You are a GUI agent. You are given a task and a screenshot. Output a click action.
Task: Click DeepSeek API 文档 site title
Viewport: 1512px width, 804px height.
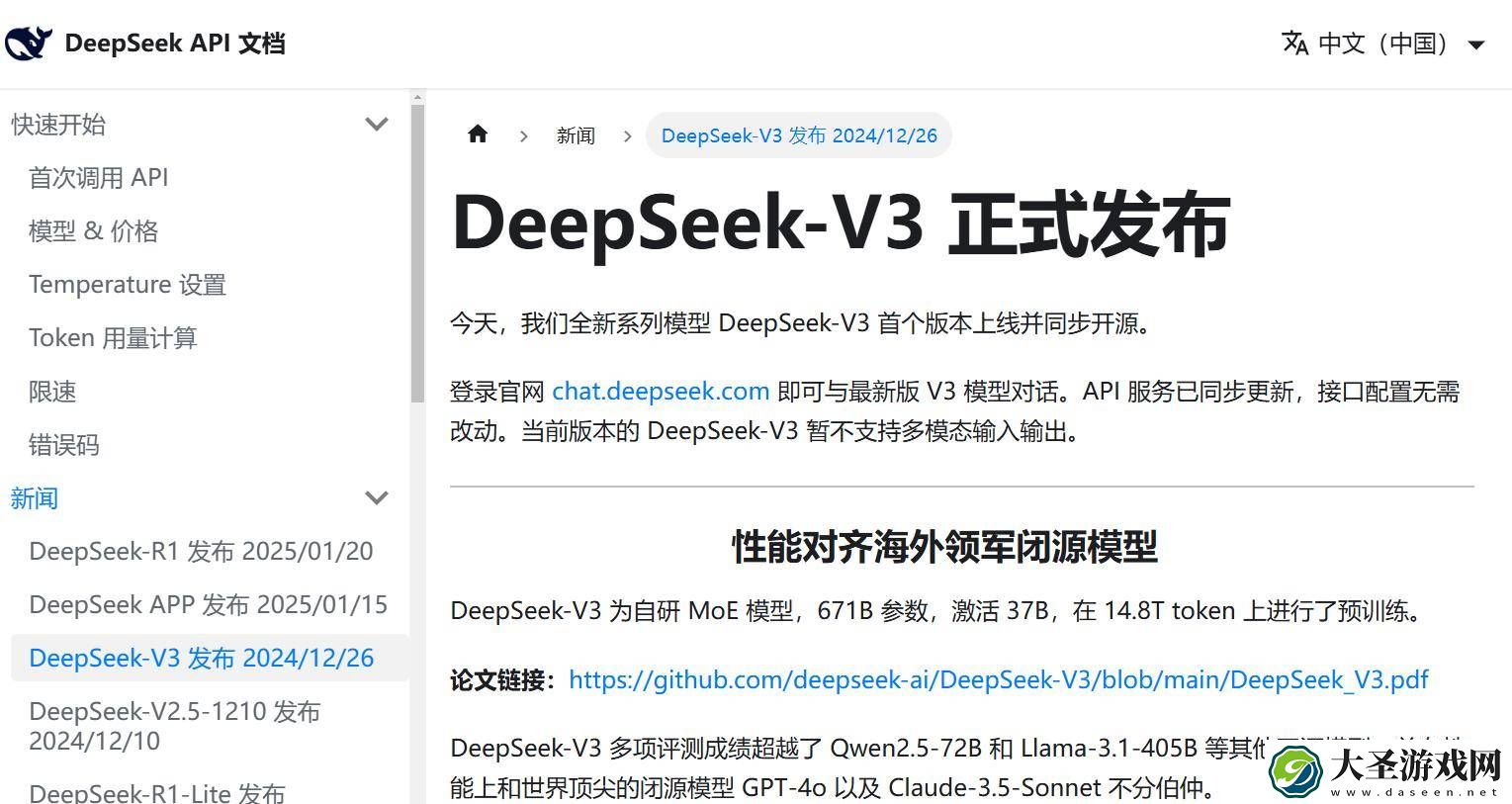tap(175, 44)
